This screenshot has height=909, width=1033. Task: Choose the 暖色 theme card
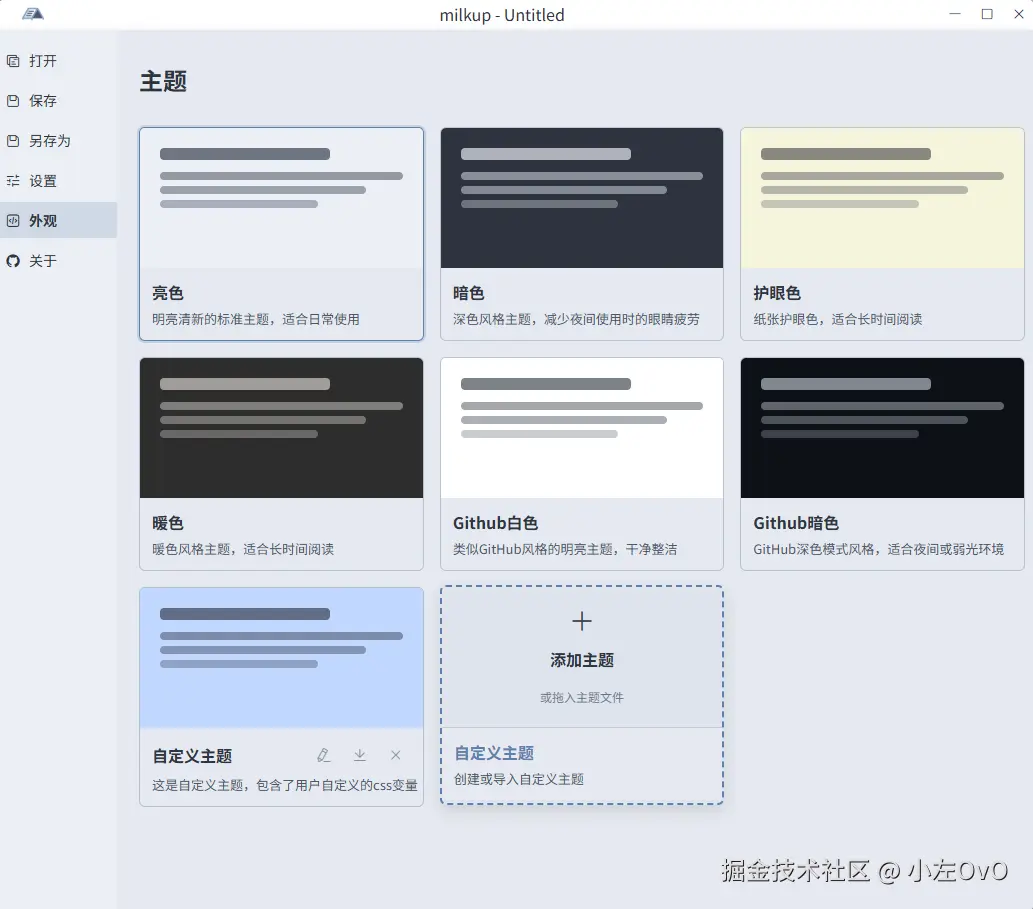coord(281,464)
